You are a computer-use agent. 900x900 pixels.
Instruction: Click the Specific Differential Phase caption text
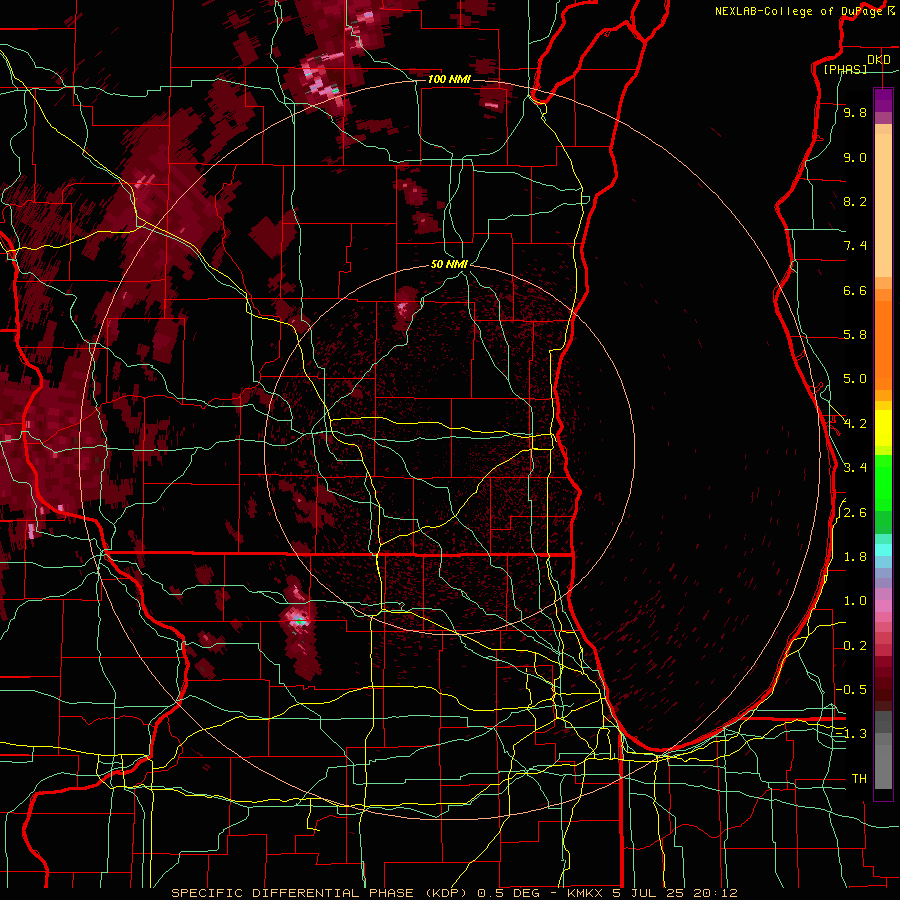tap(455, 893)
